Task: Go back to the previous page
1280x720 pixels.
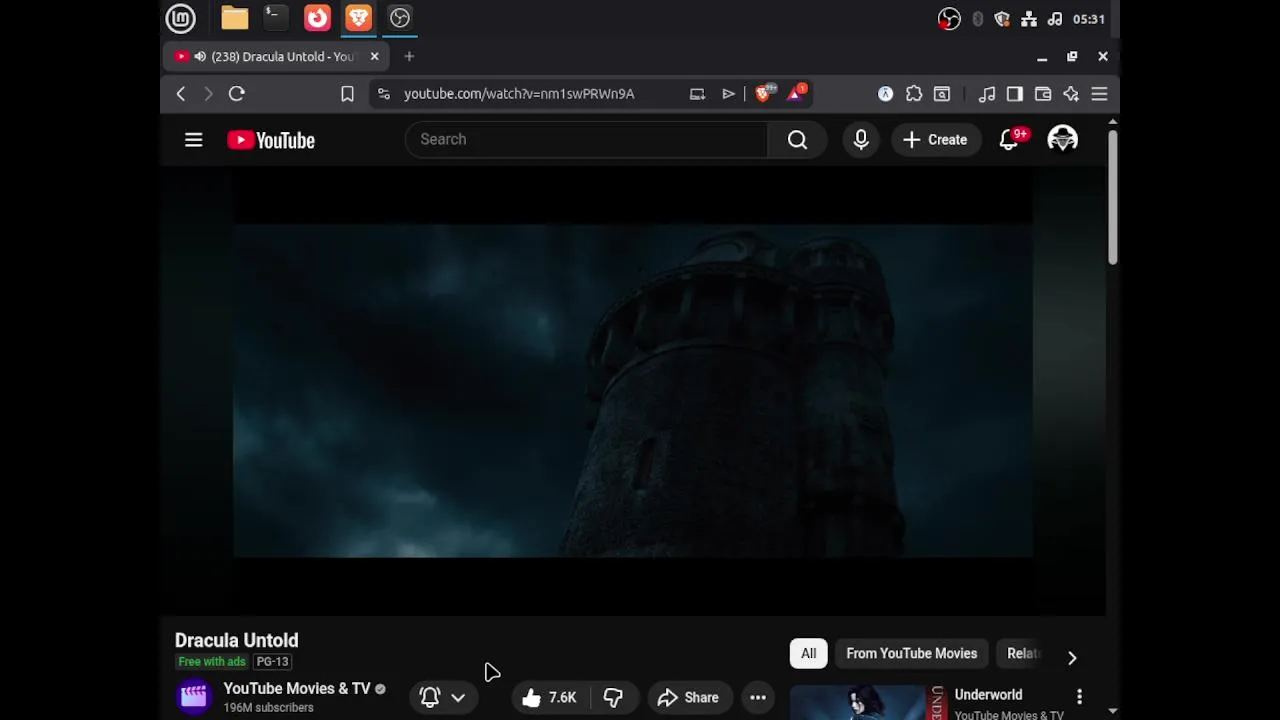Action: pos(181,94)
